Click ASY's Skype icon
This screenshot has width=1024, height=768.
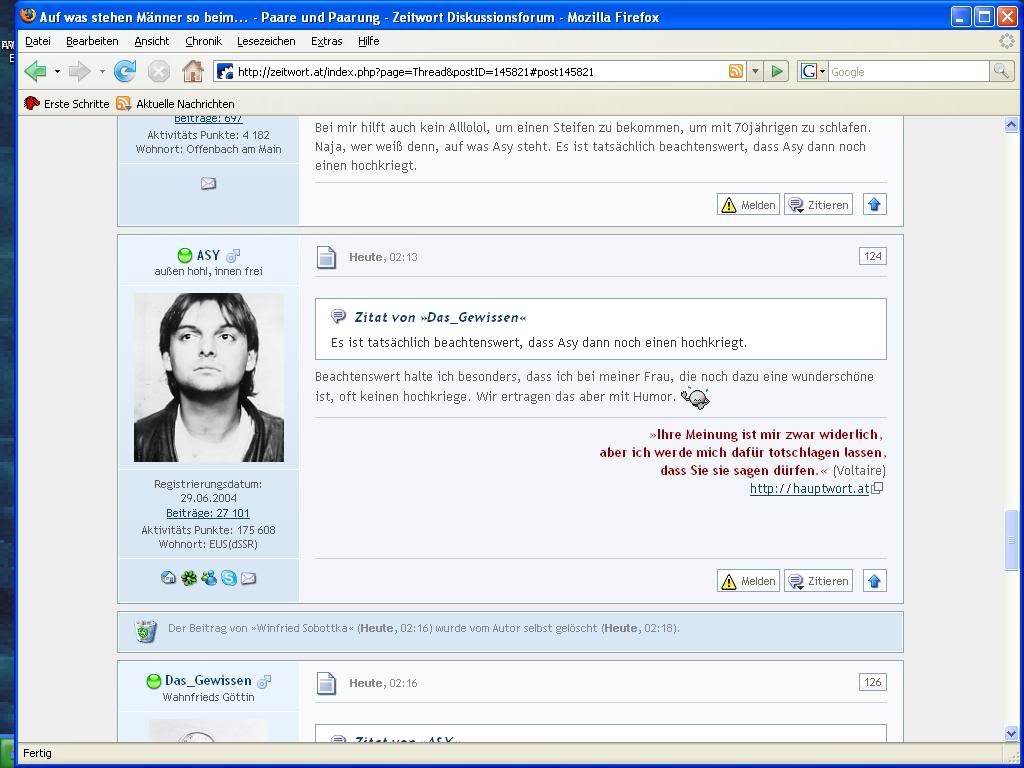pos(229,577)
